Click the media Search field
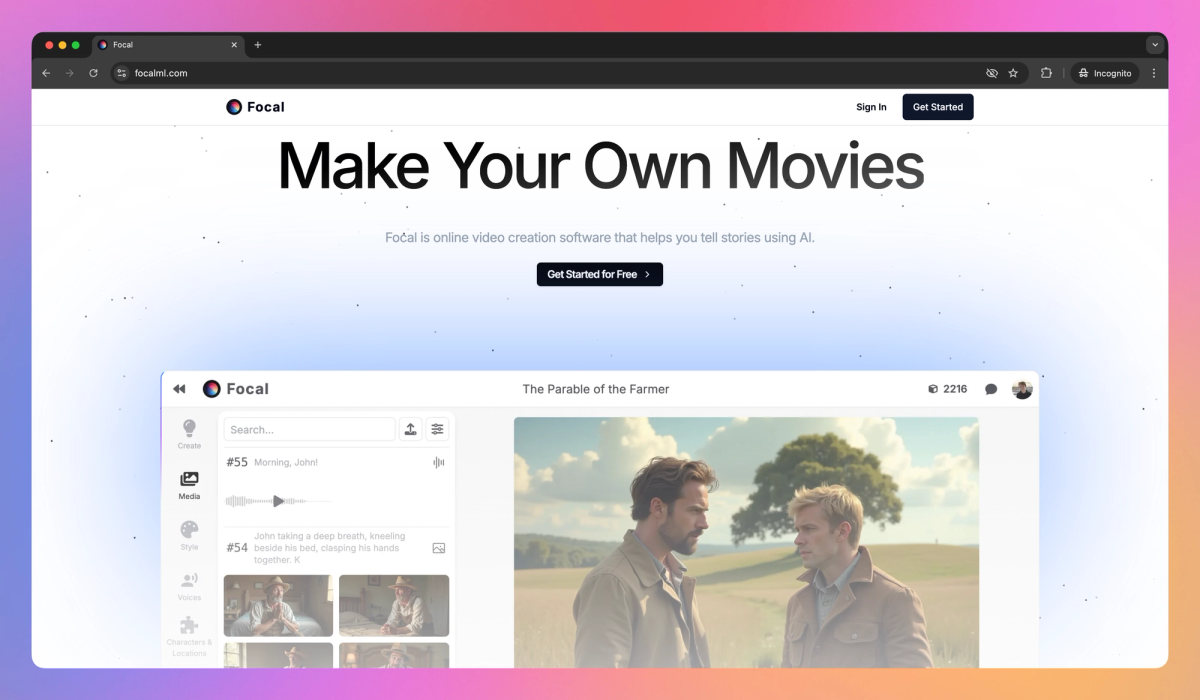The height and width of the screenshot is (700, 1200). point(309,429)
